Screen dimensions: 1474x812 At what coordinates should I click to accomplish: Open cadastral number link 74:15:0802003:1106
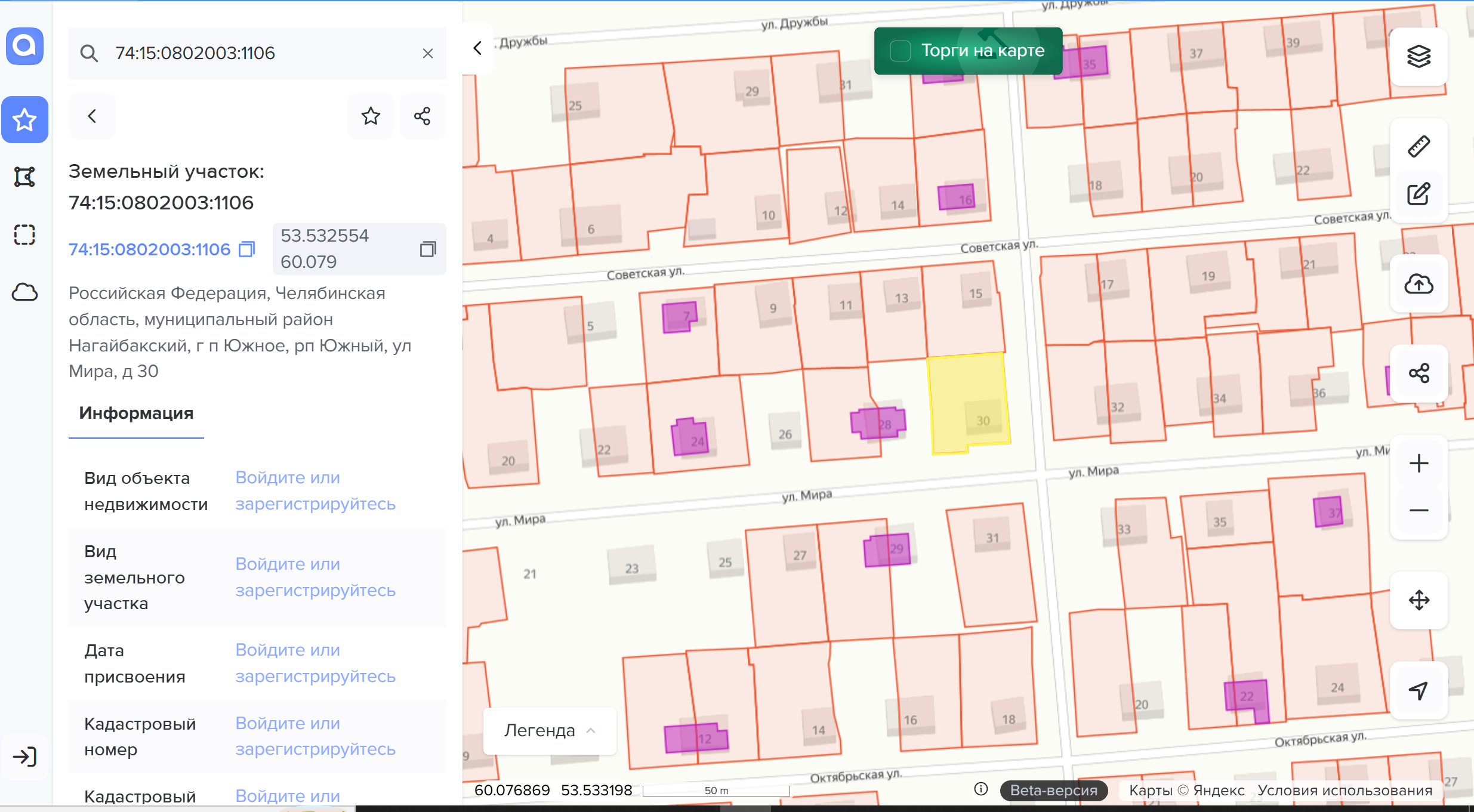[x=149, y=249]
